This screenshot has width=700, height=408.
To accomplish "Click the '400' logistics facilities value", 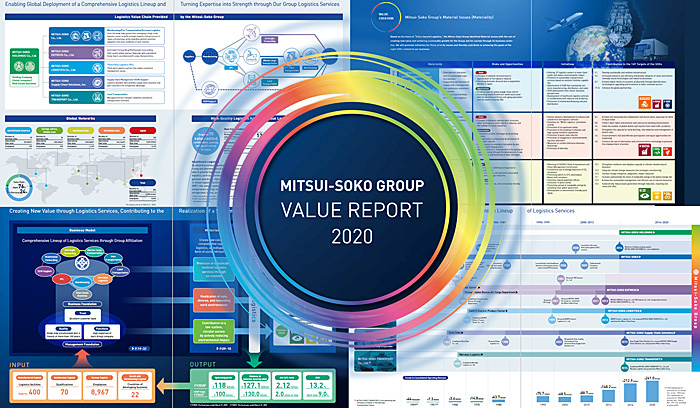I will pyautogui.click(x=34, y=392).
